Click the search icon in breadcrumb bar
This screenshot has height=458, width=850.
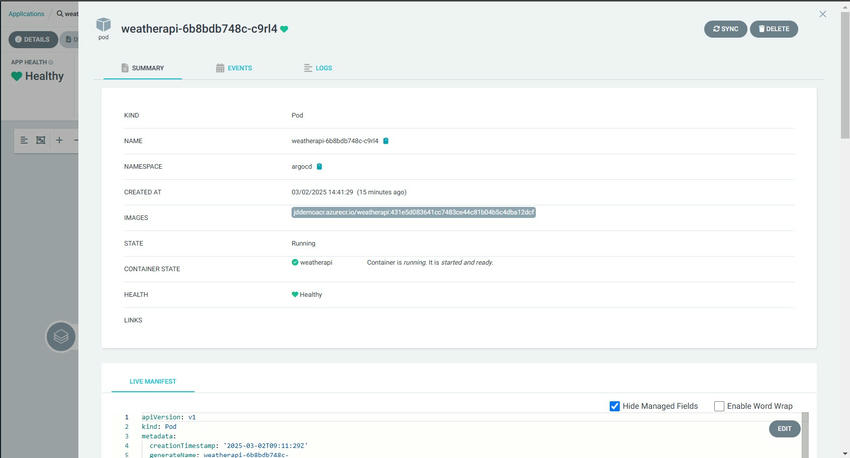click(x=60, y=14)
